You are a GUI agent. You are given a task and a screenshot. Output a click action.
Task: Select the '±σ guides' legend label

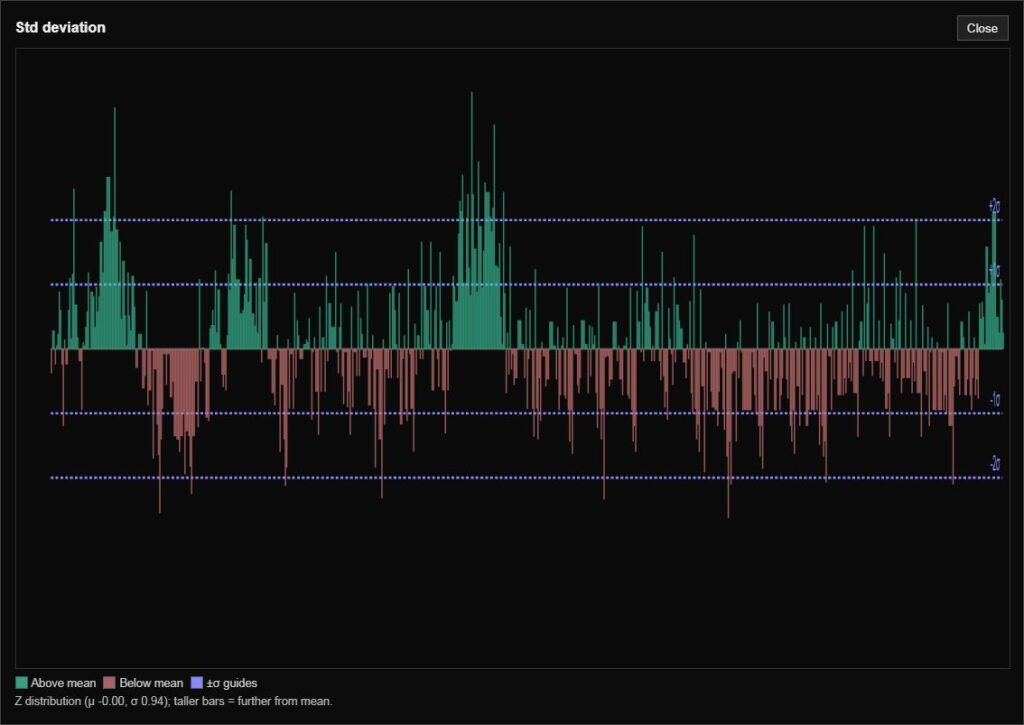tap(232, 683)
